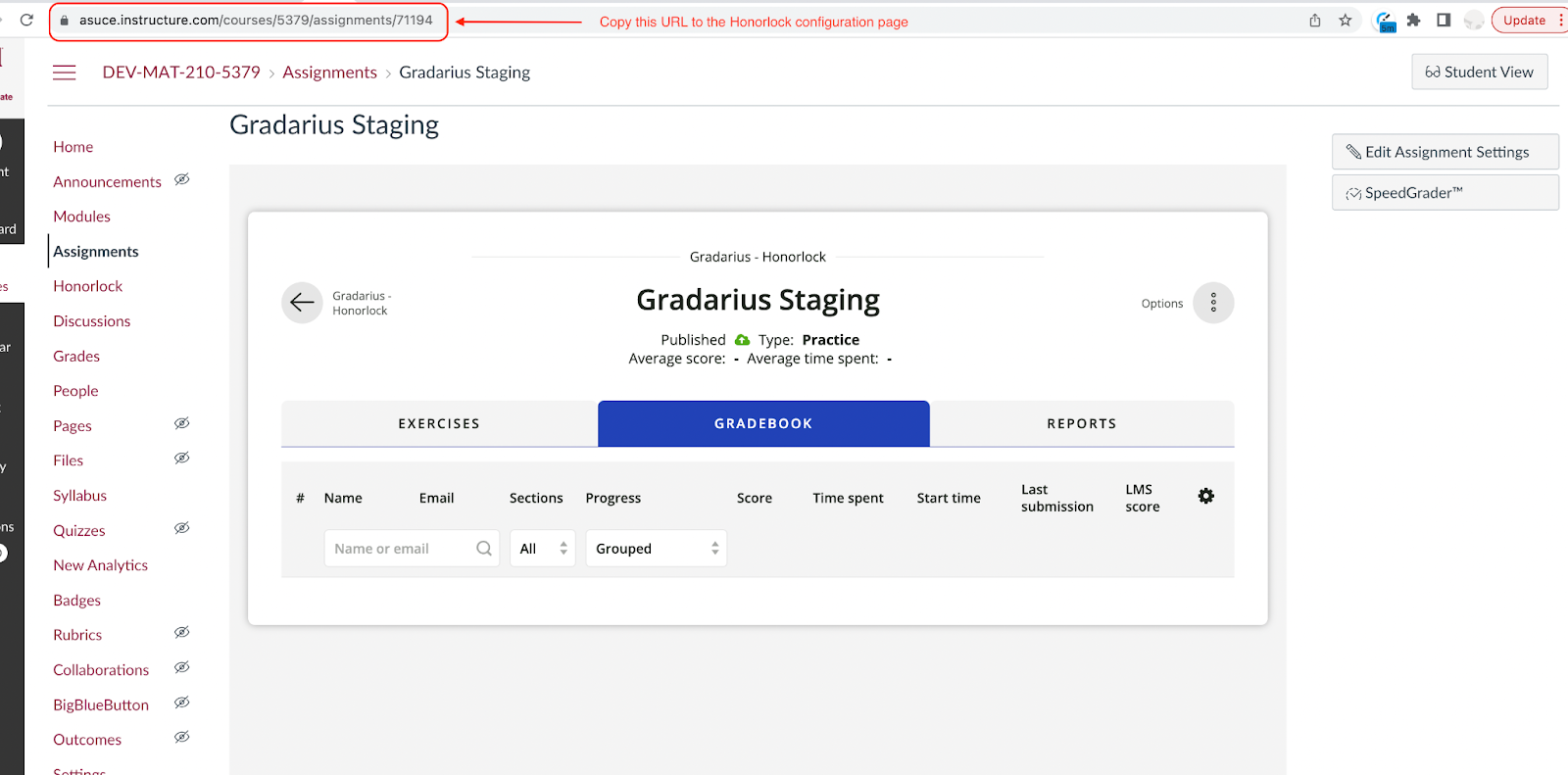Image resolution: width=1568 pixels, height=775 pixels.
Task: Toggle visibility eye for Collaborations
Action: [182, 667]
